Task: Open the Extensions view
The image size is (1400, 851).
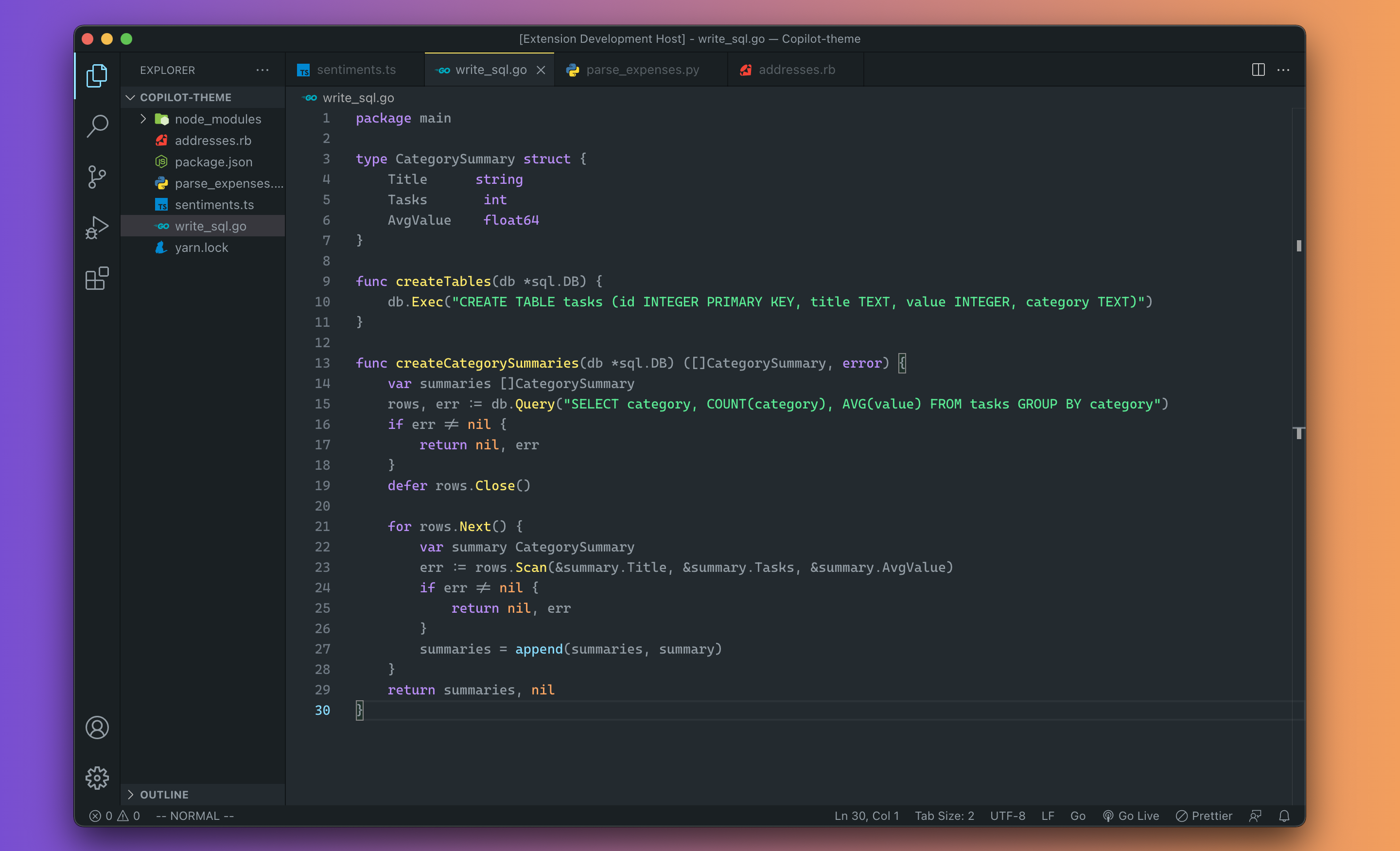Action: (97, 279)
